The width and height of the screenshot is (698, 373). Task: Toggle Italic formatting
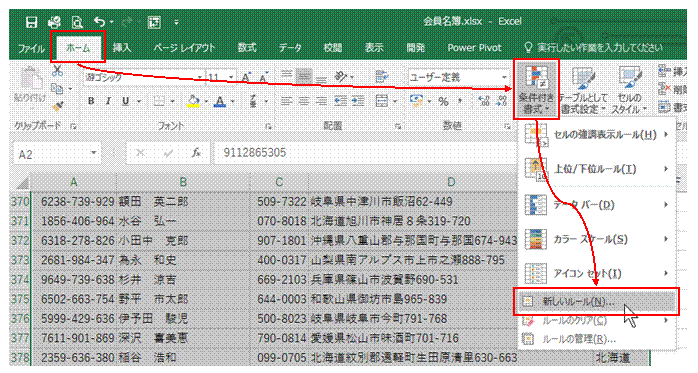click(108, 101)
